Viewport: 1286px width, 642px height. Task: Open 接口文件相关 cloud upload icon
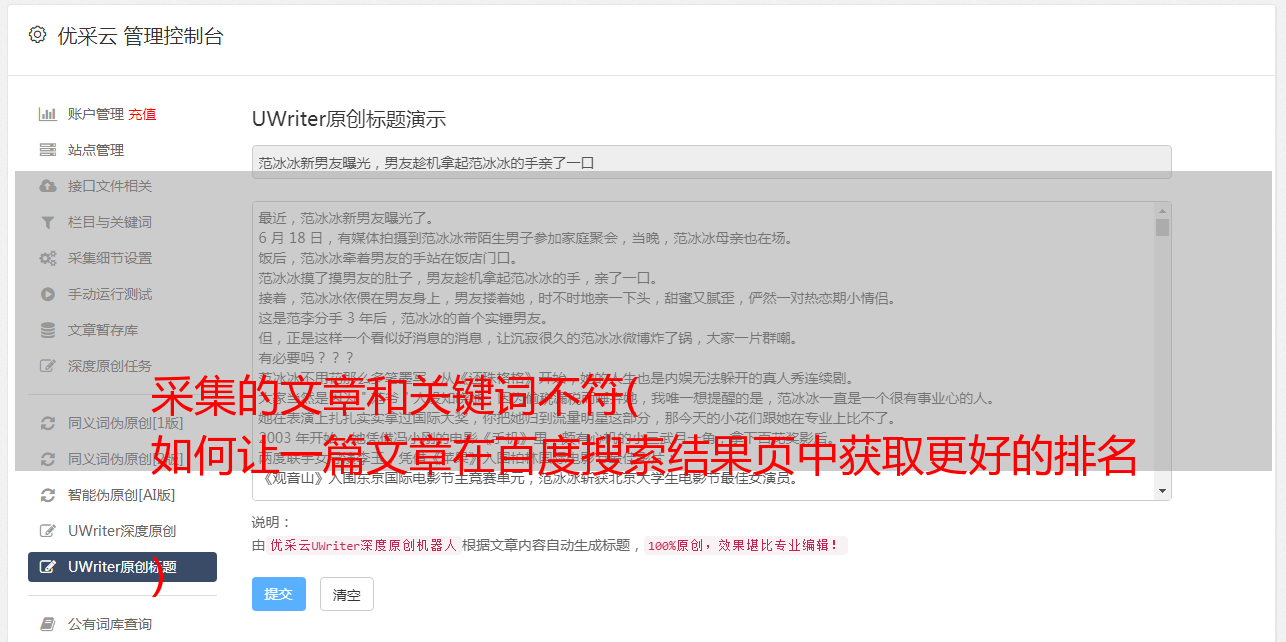click(x=47, y=186)
